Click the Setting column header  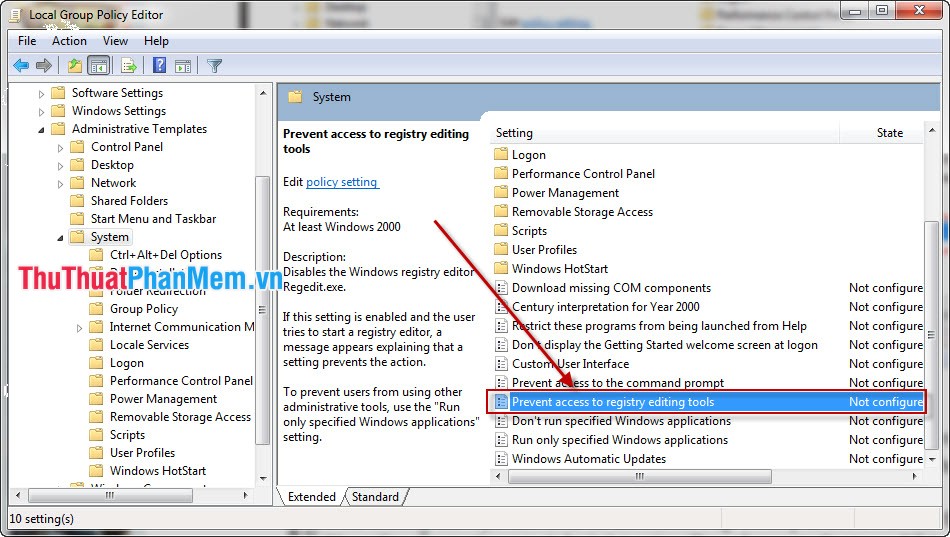click(664, 133)
